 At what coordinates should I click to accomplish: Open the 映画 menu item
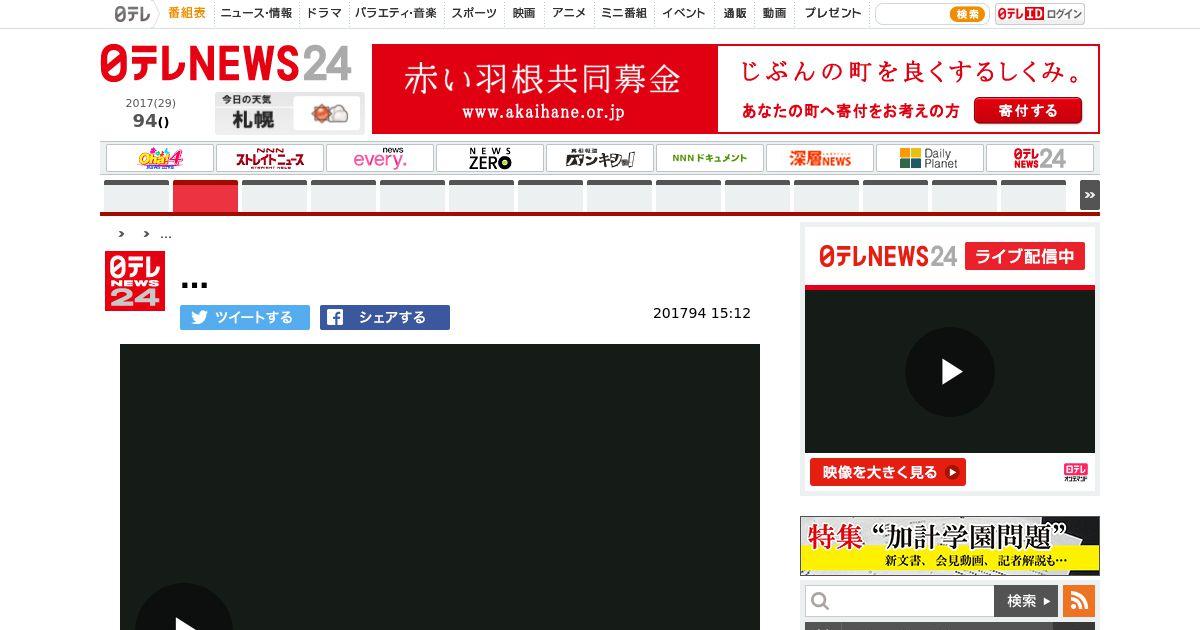(524, 13)
